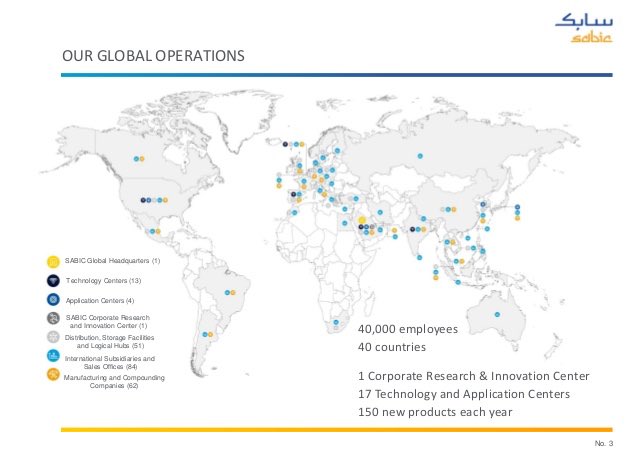Click the blue marker in Canada
Screen dimensions: 638x456
pos(136,159)
